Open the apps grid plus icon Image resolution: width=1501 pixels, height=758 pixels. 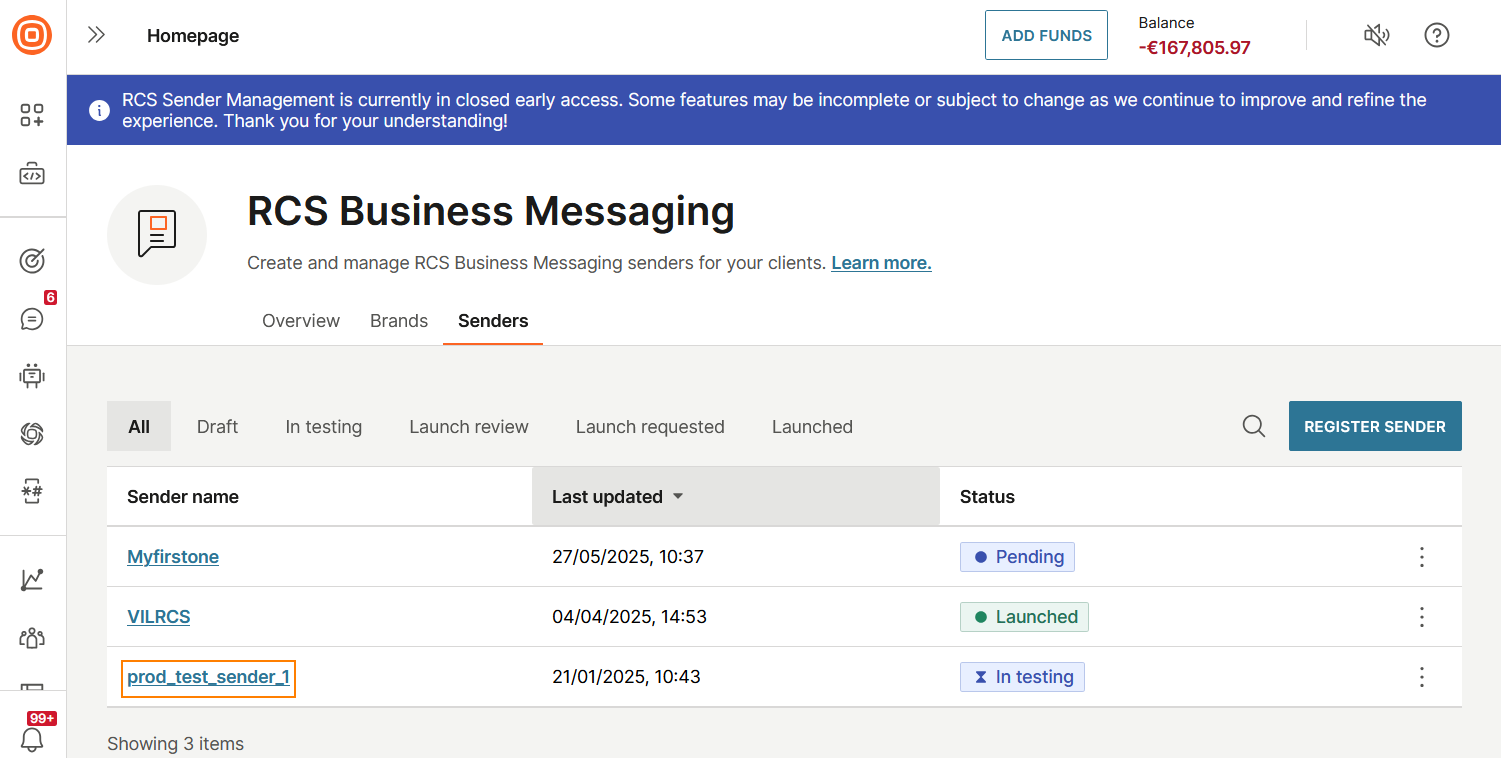click(x=32, y=115)
